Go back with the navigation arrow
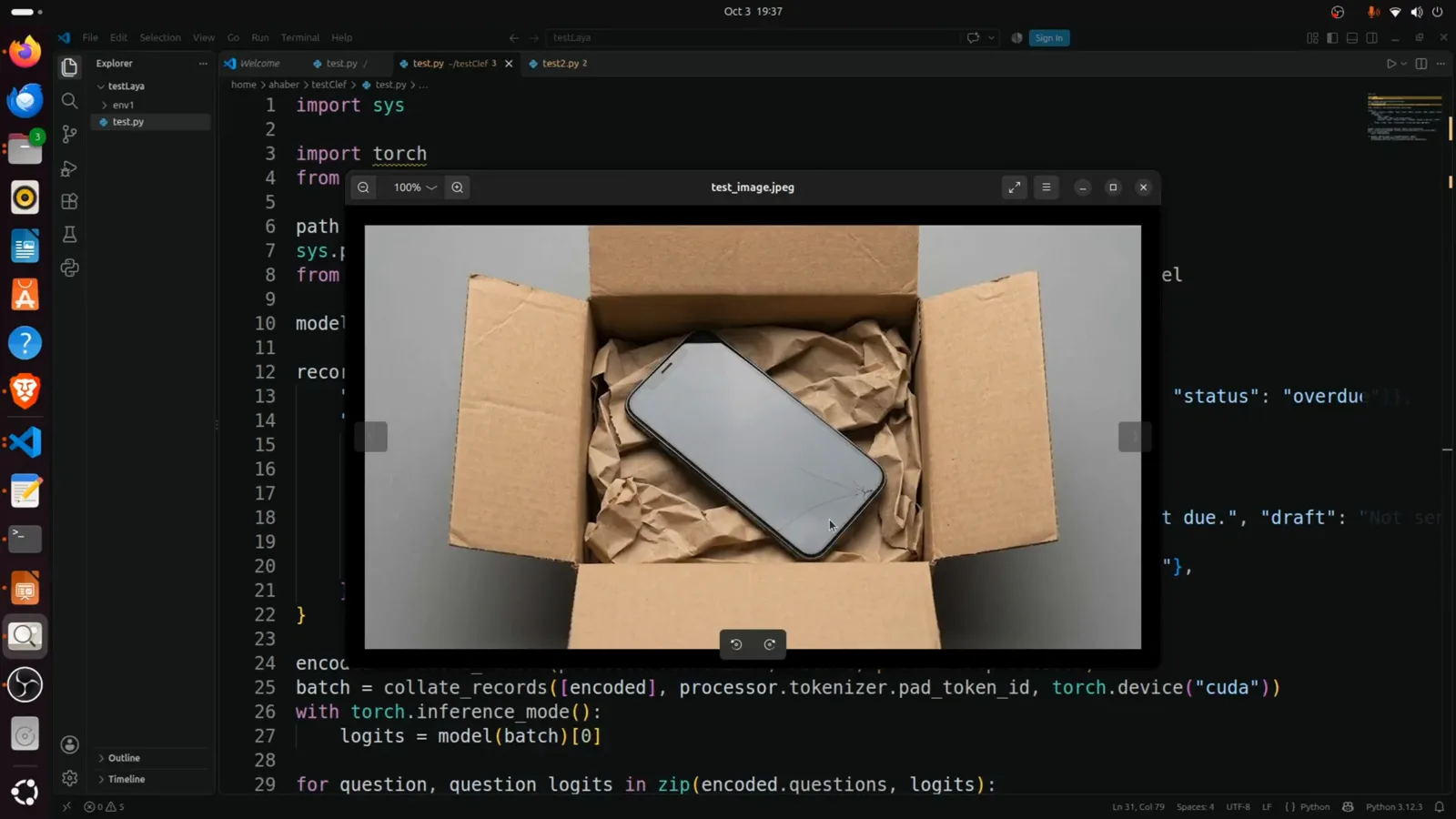The image size is (1456, 819). [514, 38]
